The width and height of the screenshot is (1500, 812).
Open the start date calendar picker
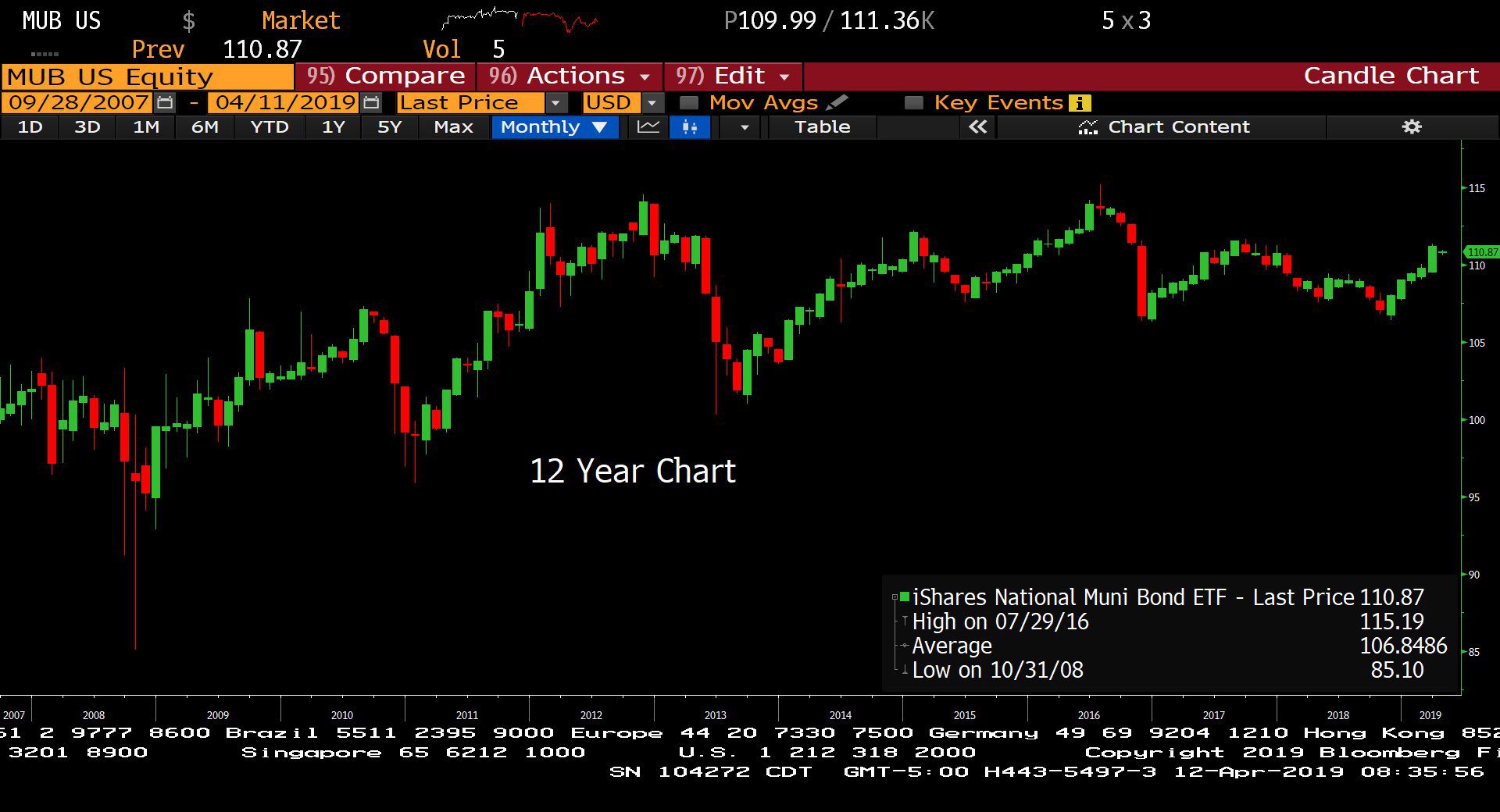165,102
